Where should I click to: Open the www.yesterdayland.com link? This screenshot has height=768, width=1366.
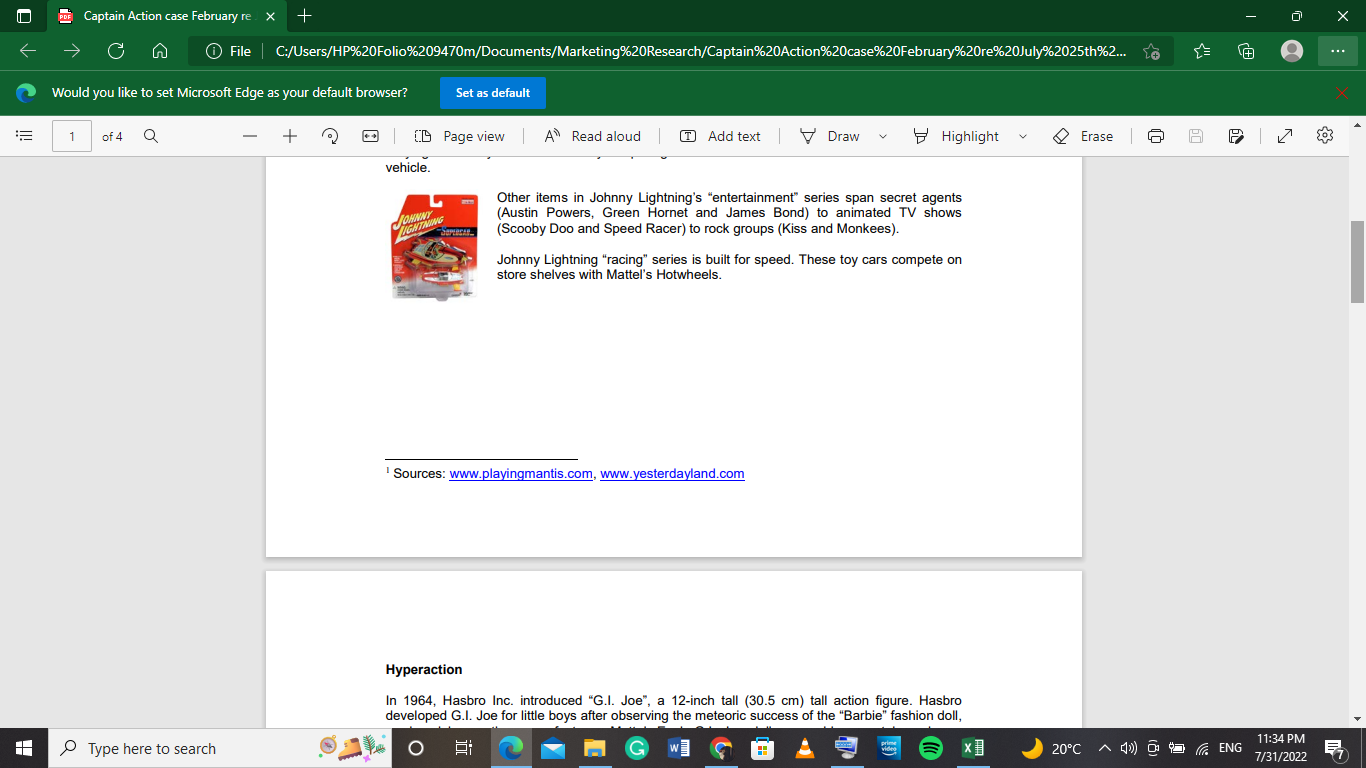[672, 474]
